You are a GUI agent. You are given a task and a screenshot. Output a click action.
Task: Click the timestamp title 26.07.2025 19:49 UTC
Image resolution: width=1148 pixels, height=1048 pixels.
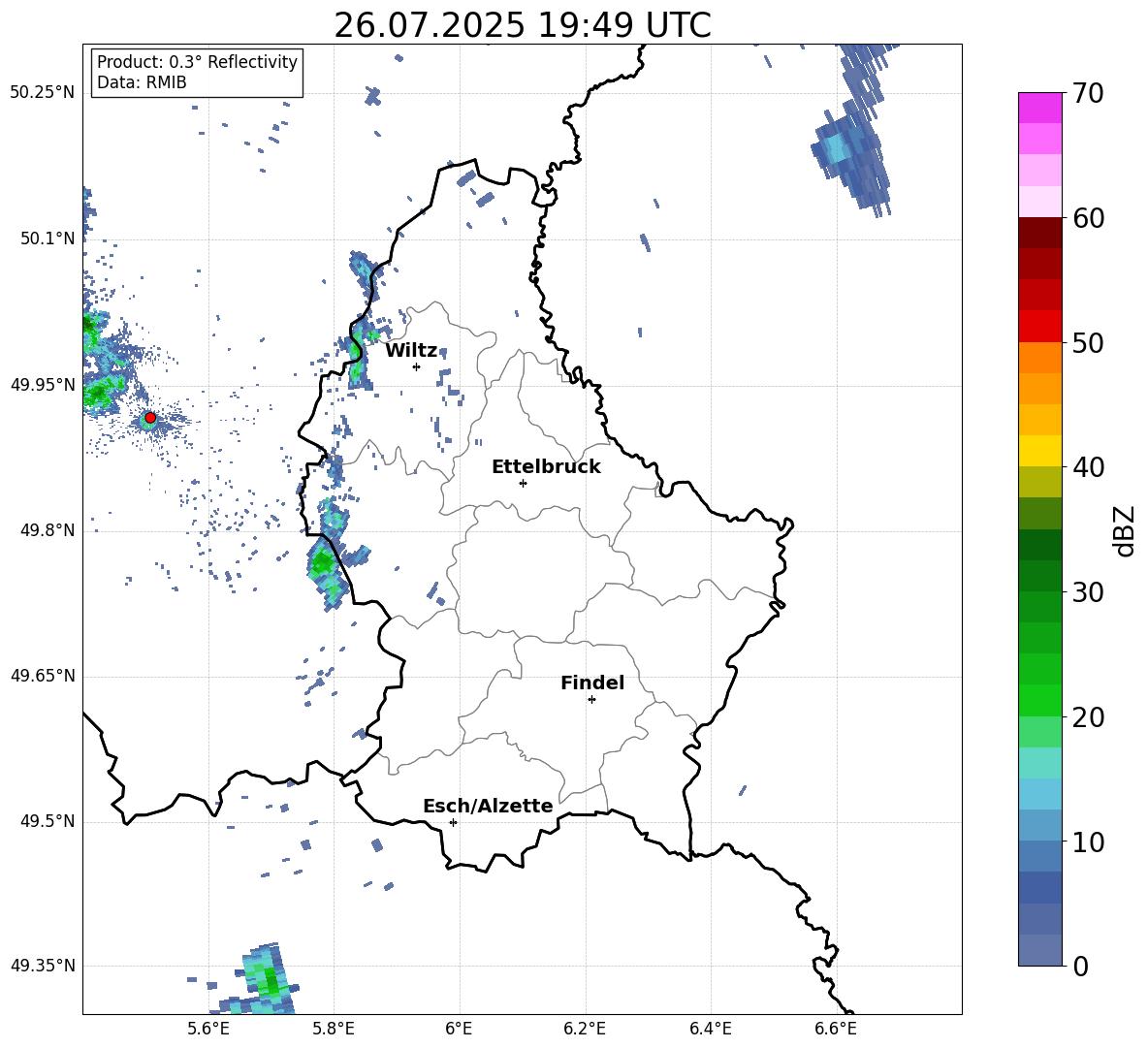tap(523, 25)
